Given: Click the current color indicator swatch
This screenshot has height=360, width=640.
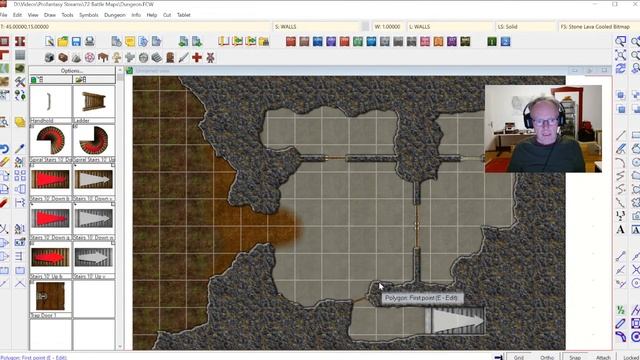Looking at the screenshot, I should pos(365,27).
